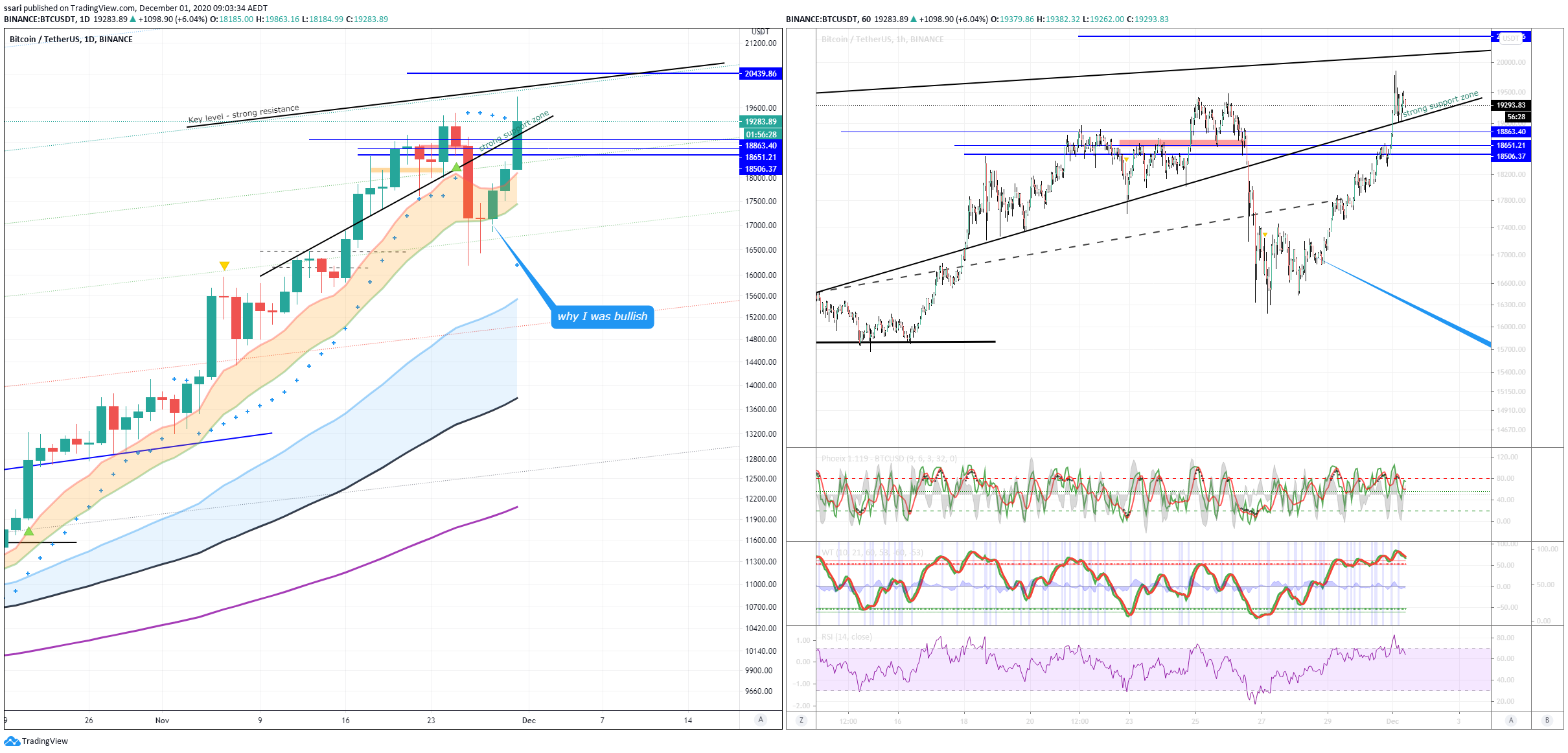Viewport: 1568px width, 753px height.
Task: Click the Phoeix 1.119 - BTCUSD indicator legend
Action: [889, 459]
